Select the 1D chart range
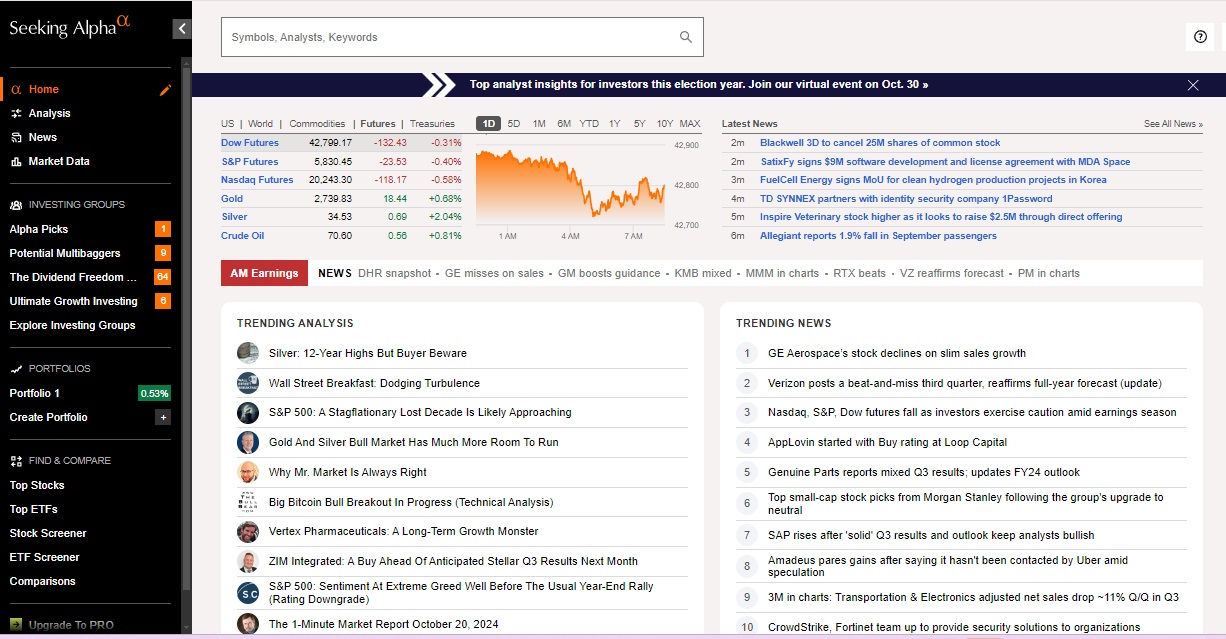The height and width of the screenshot is (639, 1226). pyautogui.click(x=488, y=124)
